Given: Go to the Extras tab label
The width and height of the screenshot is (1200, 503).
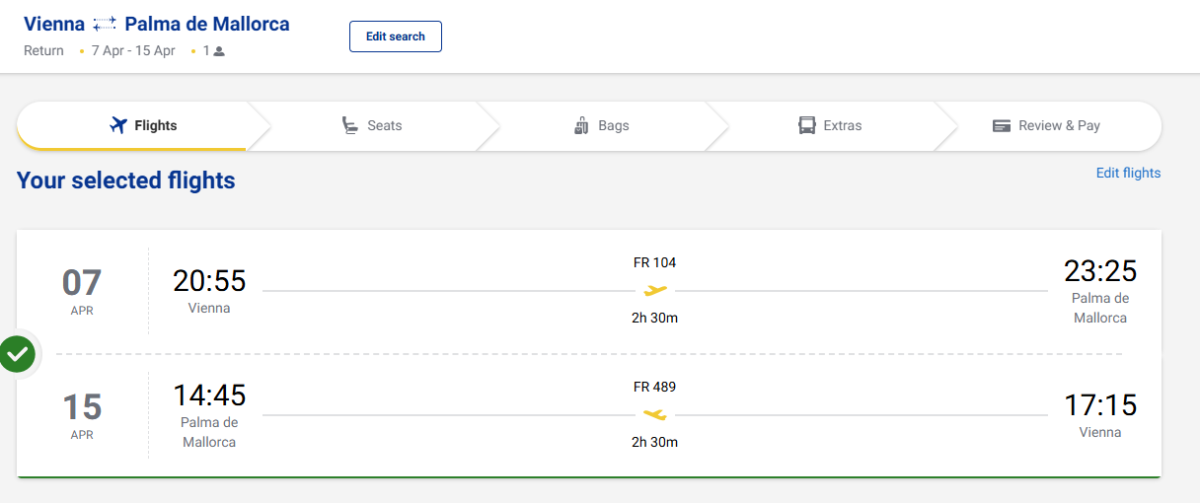Looking at the screenshot, I should (x=842, y=126).
